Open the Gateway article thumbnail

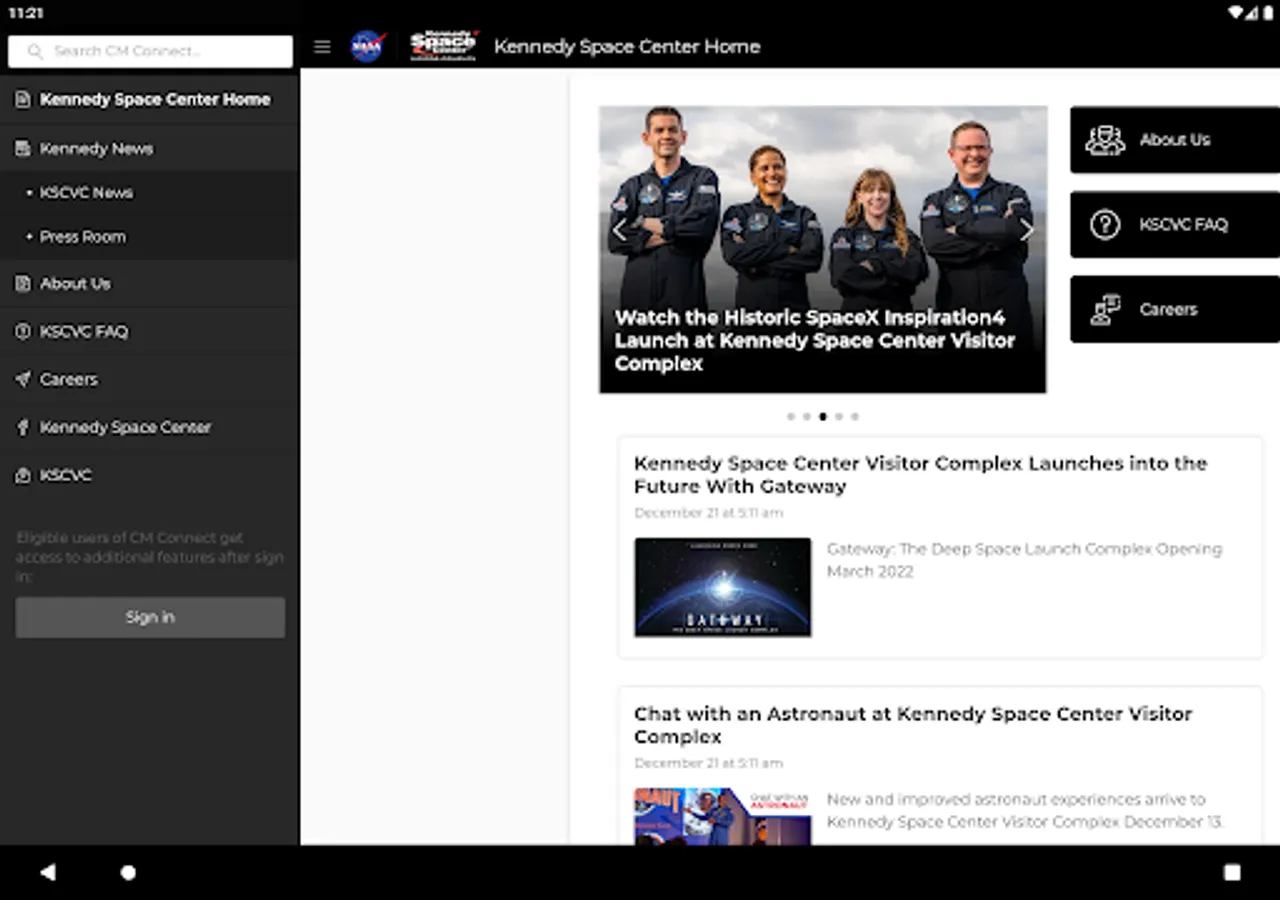pyautogui.click(x=722, y=587)
